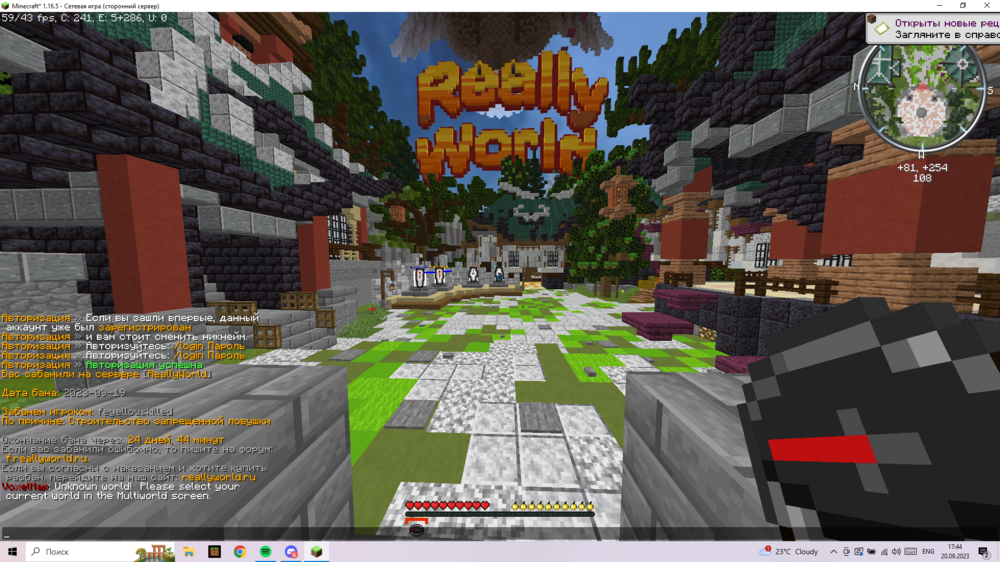Open the forum link f.reallyworld.ru in chat
Screen dimensions: 1000x562
click(x=48, y=459)
